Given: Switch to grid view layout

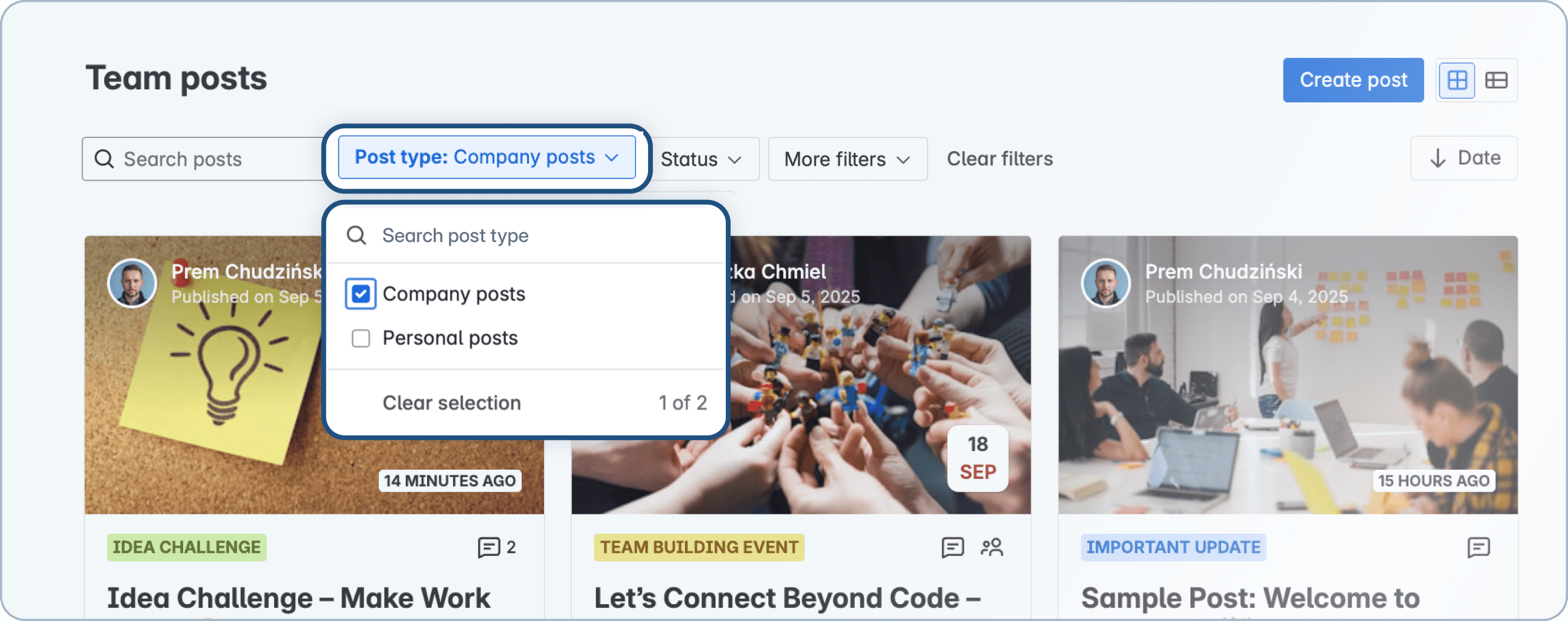Looking at the screenshot, I should click(1457, 80).
